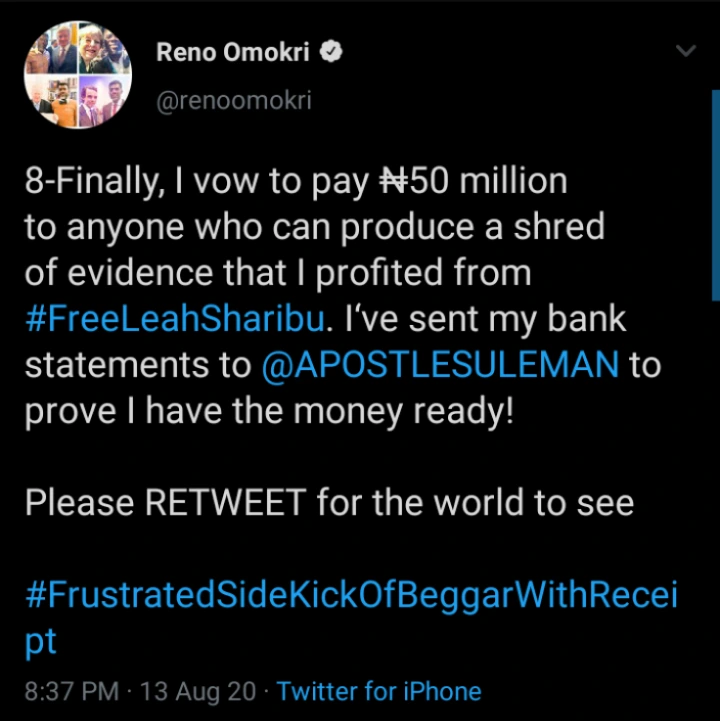Image resolution: width=720 pixels, height=721 pixels.
Task: Click the "statements to" text
Action: (137, 365)
